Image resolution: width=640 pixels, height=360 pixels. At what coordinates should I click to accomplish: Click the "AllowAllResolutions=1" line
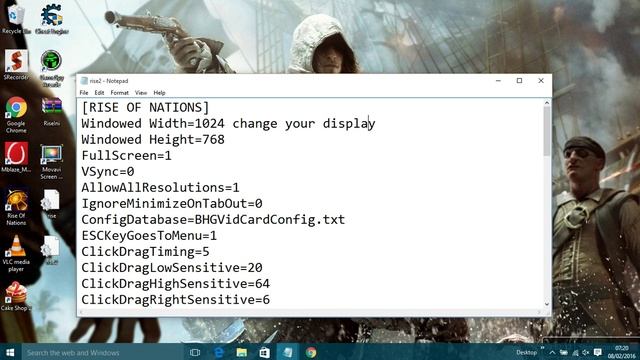[160, 187]
